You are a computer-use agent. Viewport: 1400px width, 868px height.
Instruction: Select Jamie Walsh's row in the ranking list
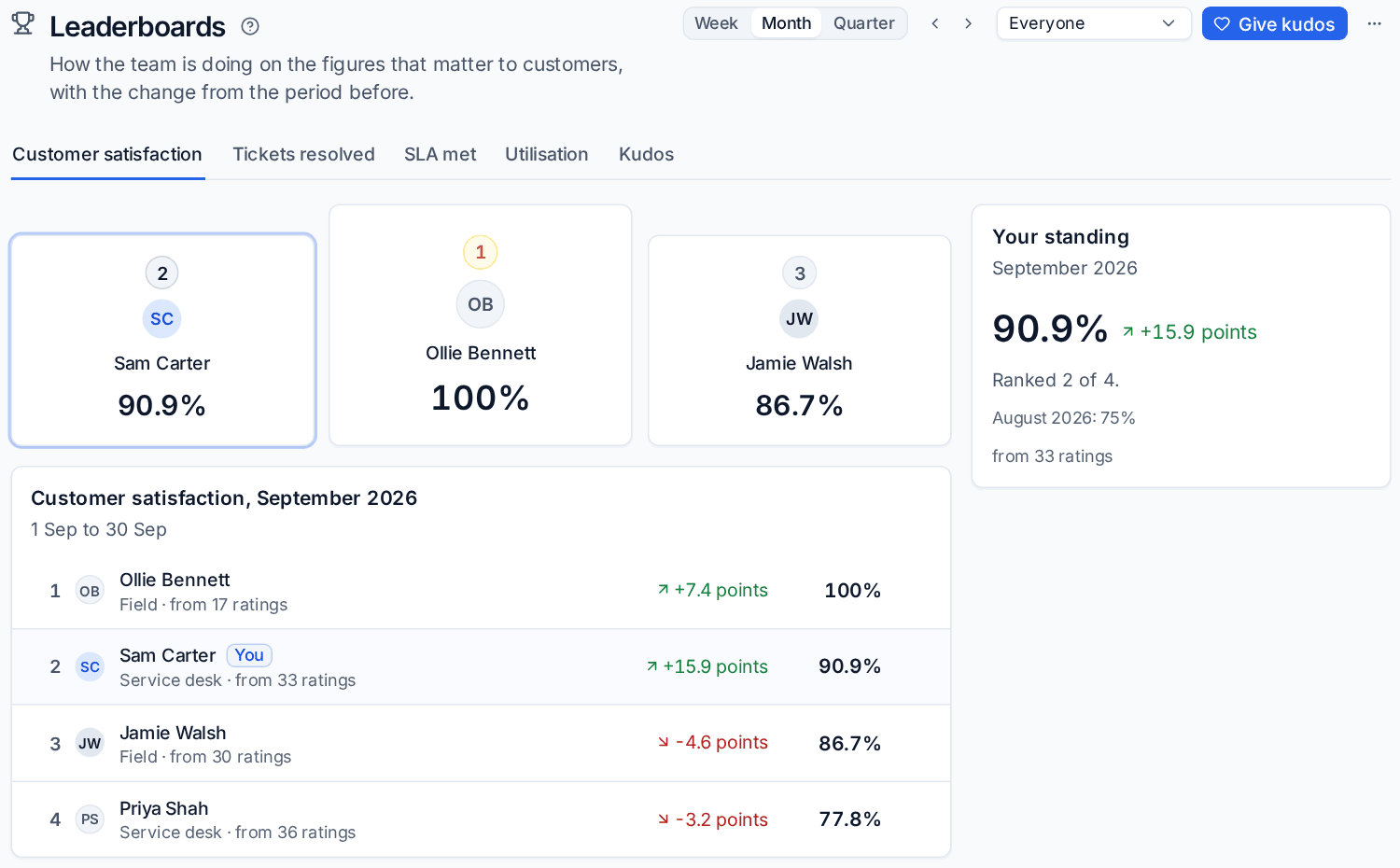[481, 743]
